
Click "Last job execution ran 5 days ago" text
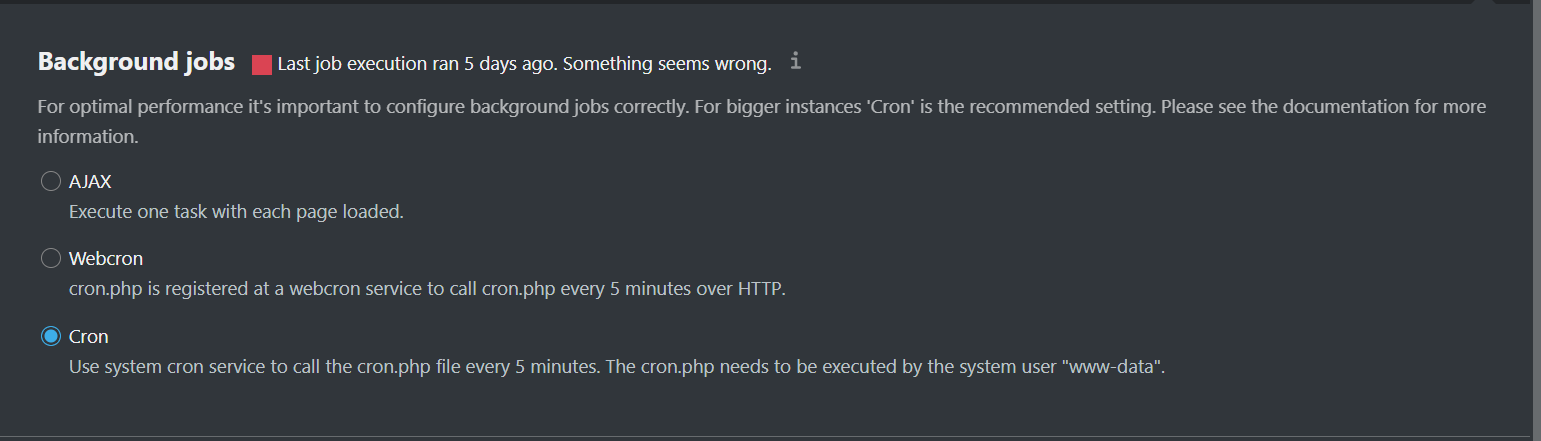(416, 64)
